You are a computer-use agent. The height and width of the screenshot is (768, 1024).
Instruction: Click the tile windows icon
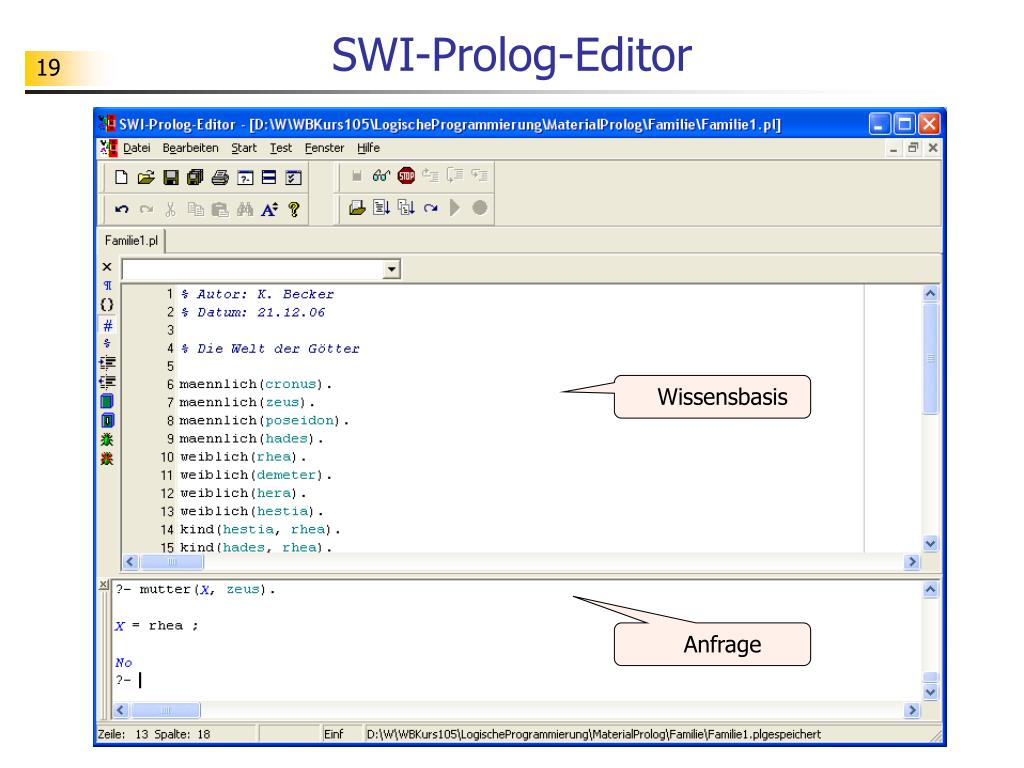click(269, 177)
